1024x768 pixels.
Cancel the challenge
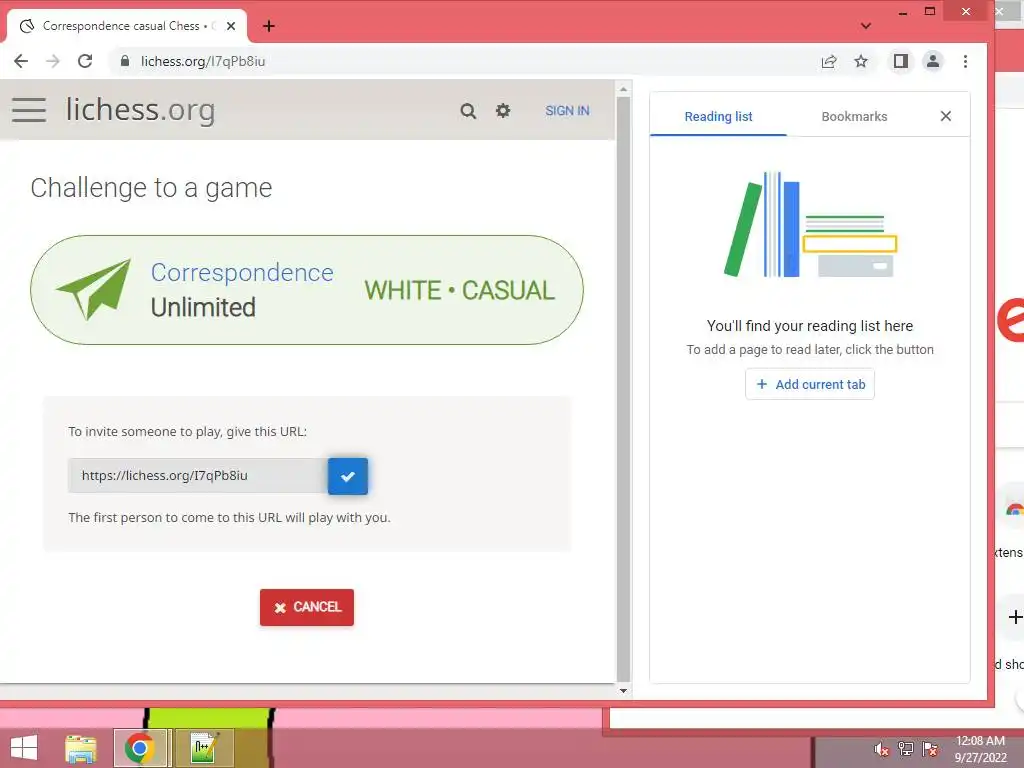tap(307, 607)
